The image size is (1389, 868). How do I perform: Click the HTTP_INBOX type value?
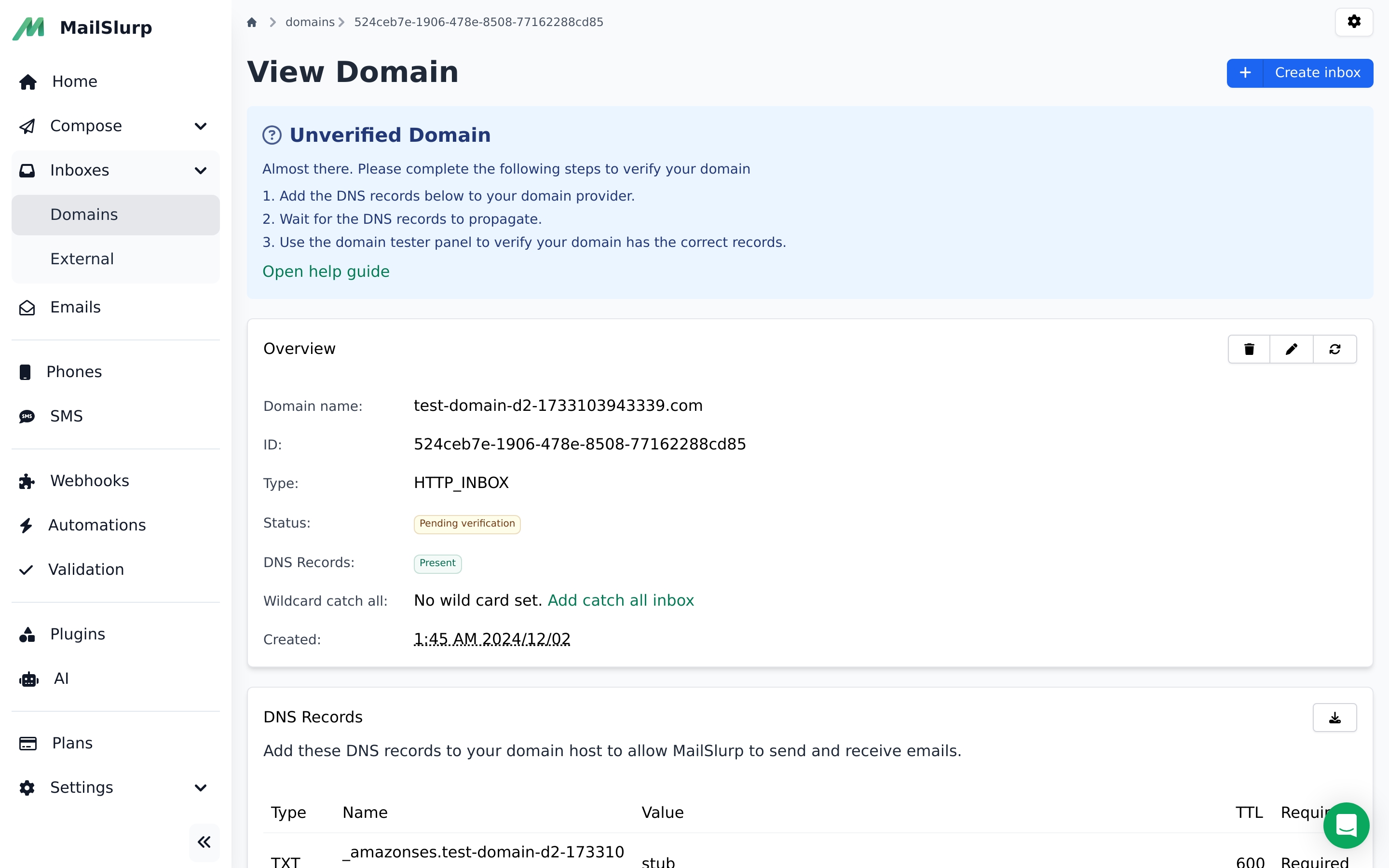point(462,483)
